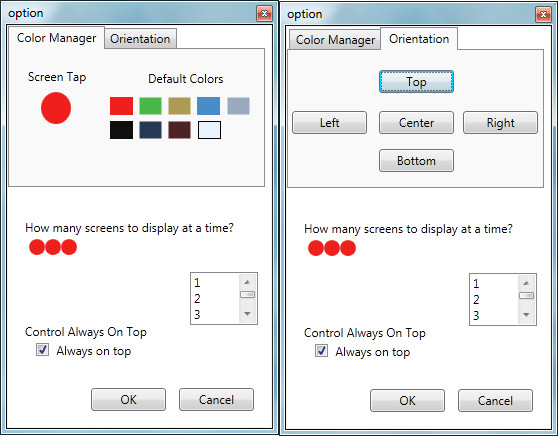Click down arrow in right screens list
The image size is (560, 436).
[x=526, y=315]
